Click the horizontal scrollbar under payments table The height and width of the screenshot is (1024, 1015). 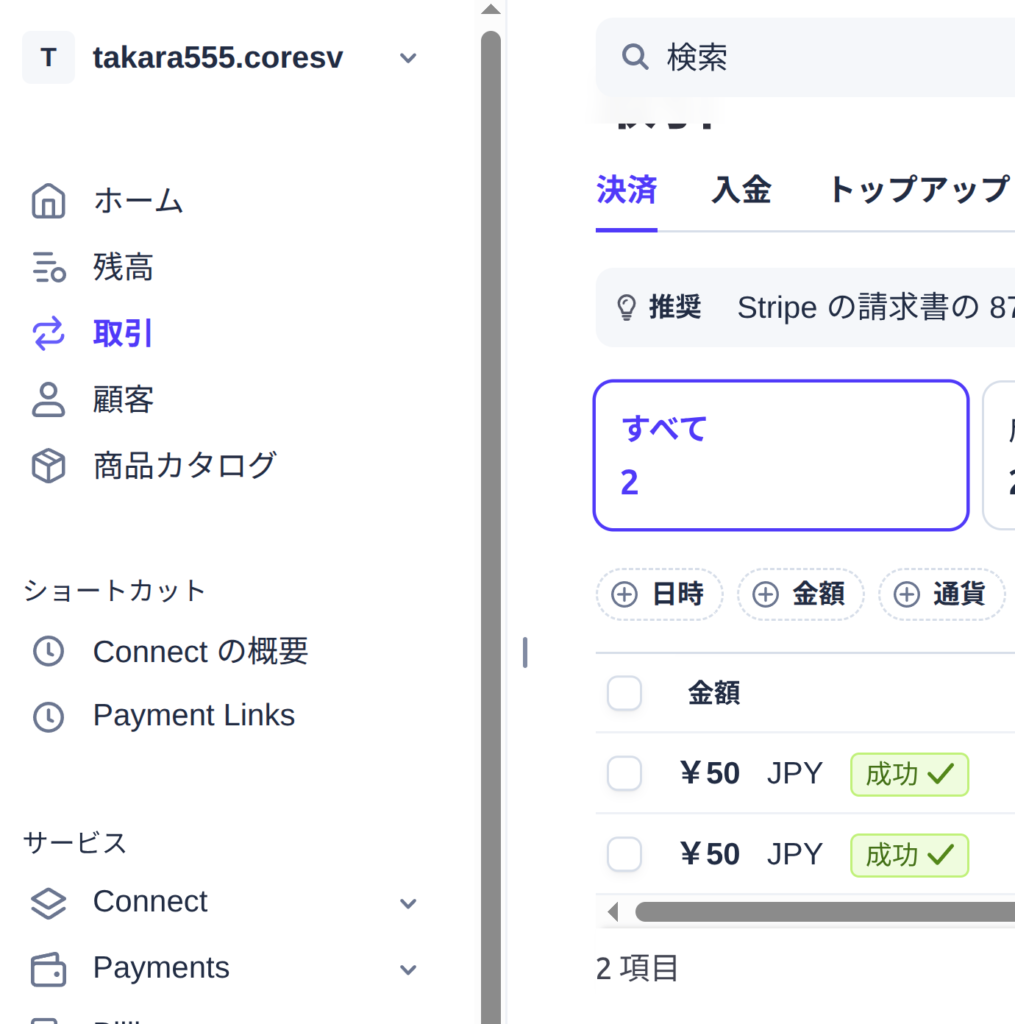(820, 912)
